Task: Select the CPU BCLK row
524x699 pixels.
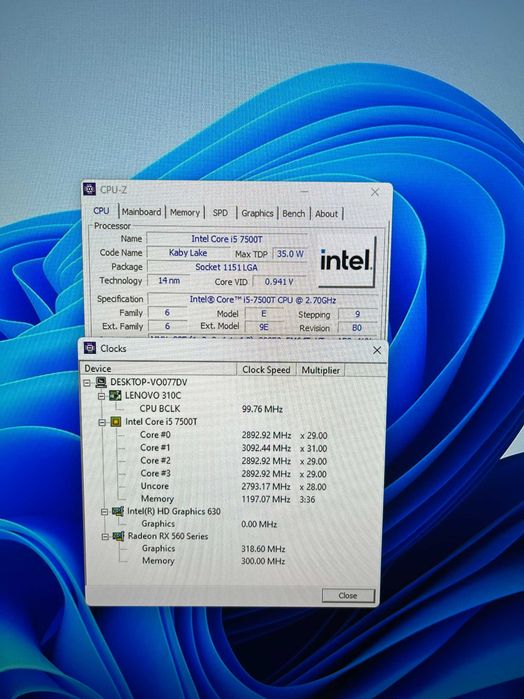Action: (x=160, y=408)
